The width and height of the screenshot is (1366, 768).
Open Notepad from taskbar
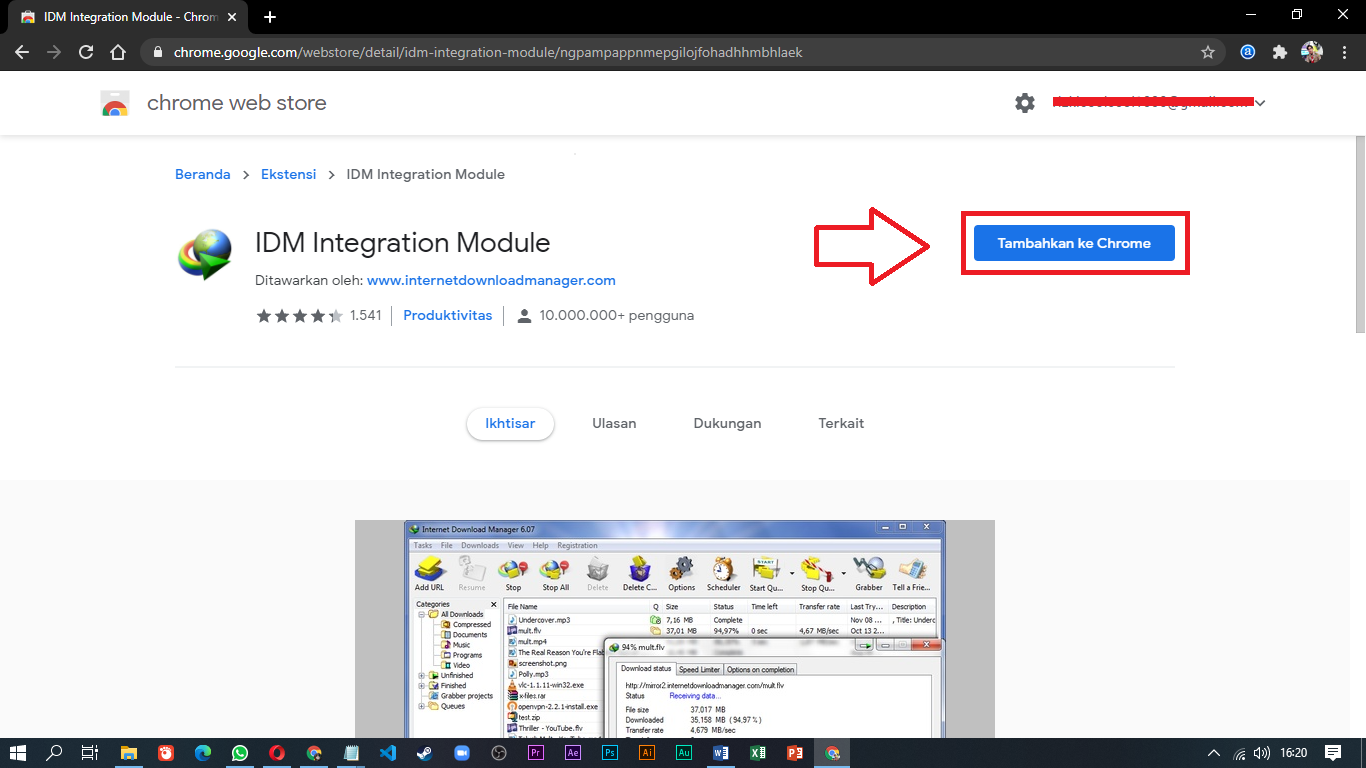[x=351, y=753]
